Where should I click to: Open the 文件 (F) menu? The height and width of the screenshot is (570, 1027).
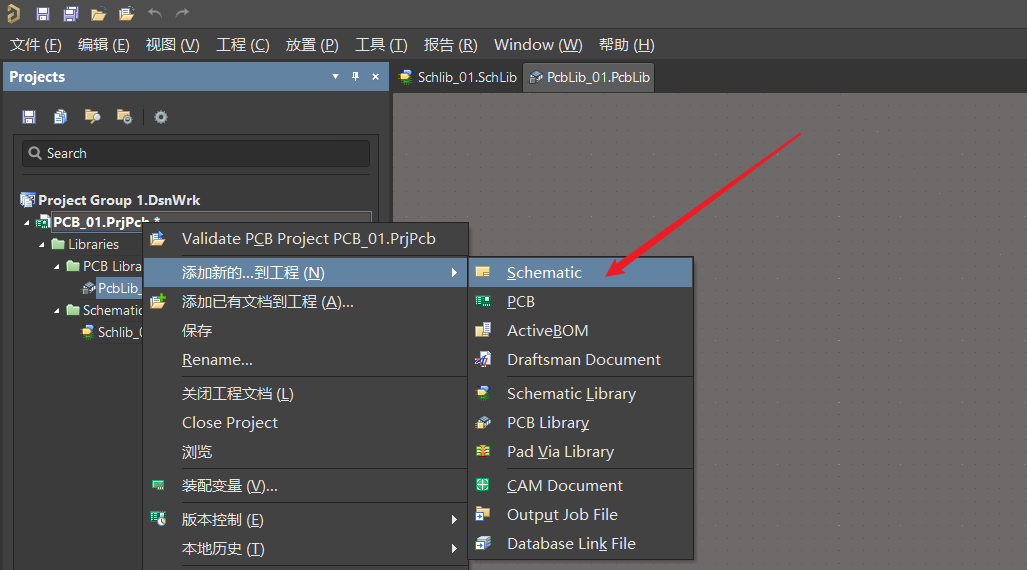coord(35,45)
